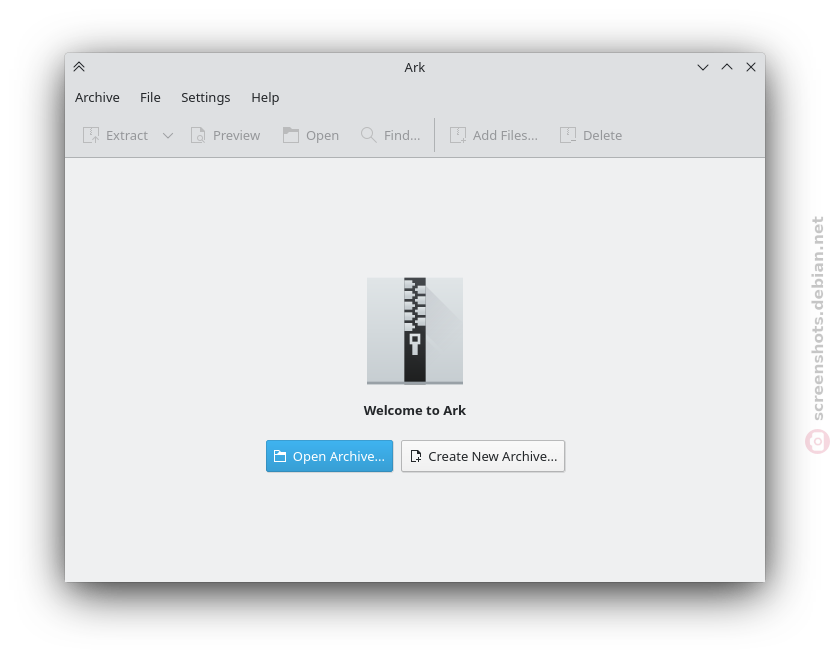Close the Ark window
The width and height of the screenshot is (830, 659).
pos(751,67)
